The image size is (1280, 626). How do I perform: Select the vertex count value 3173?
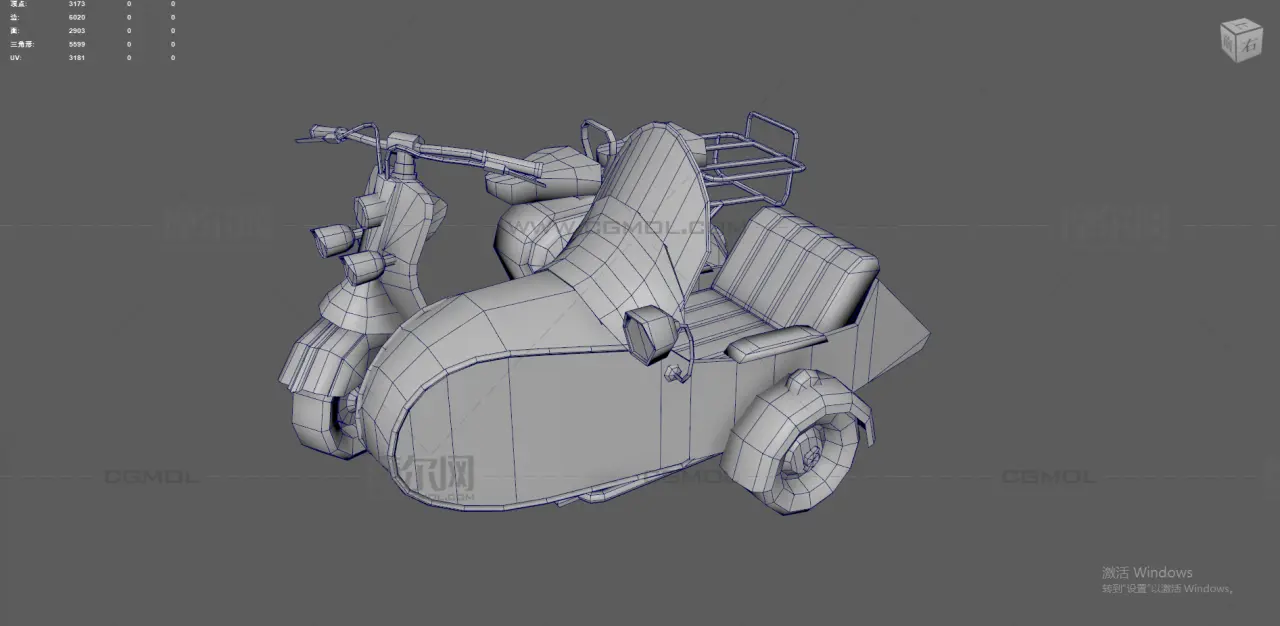tap(76, 4)
